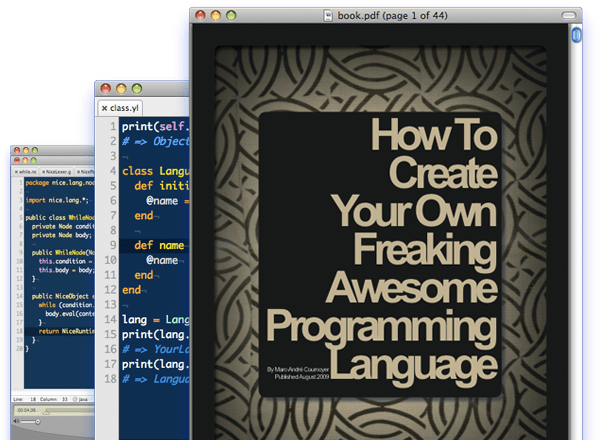The image size is (600, 440).
Task: Close the inner Java editor window with red button
Action: [17, 160]
